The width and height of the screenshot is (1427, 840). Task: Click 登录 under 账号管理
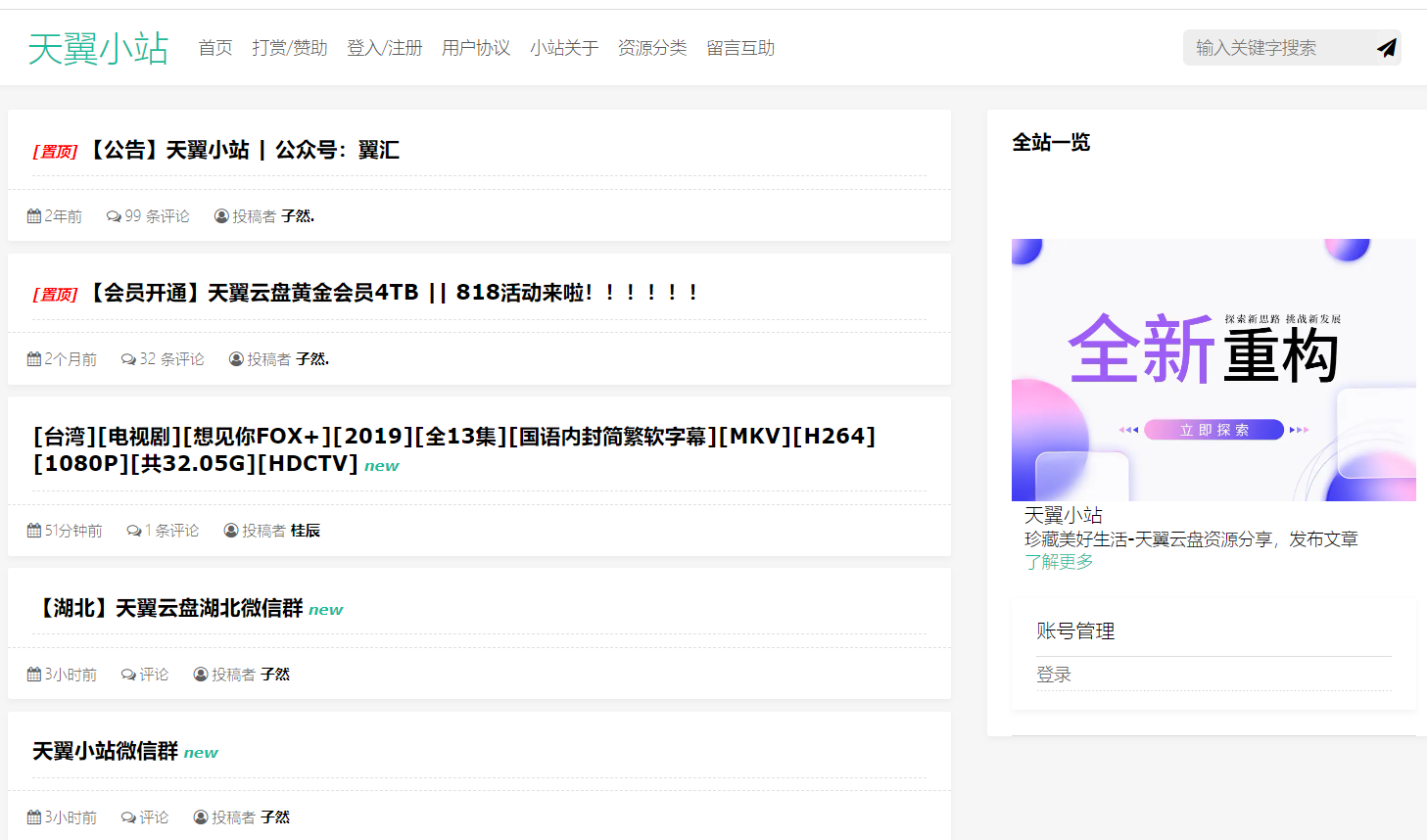coord(1054,675)
